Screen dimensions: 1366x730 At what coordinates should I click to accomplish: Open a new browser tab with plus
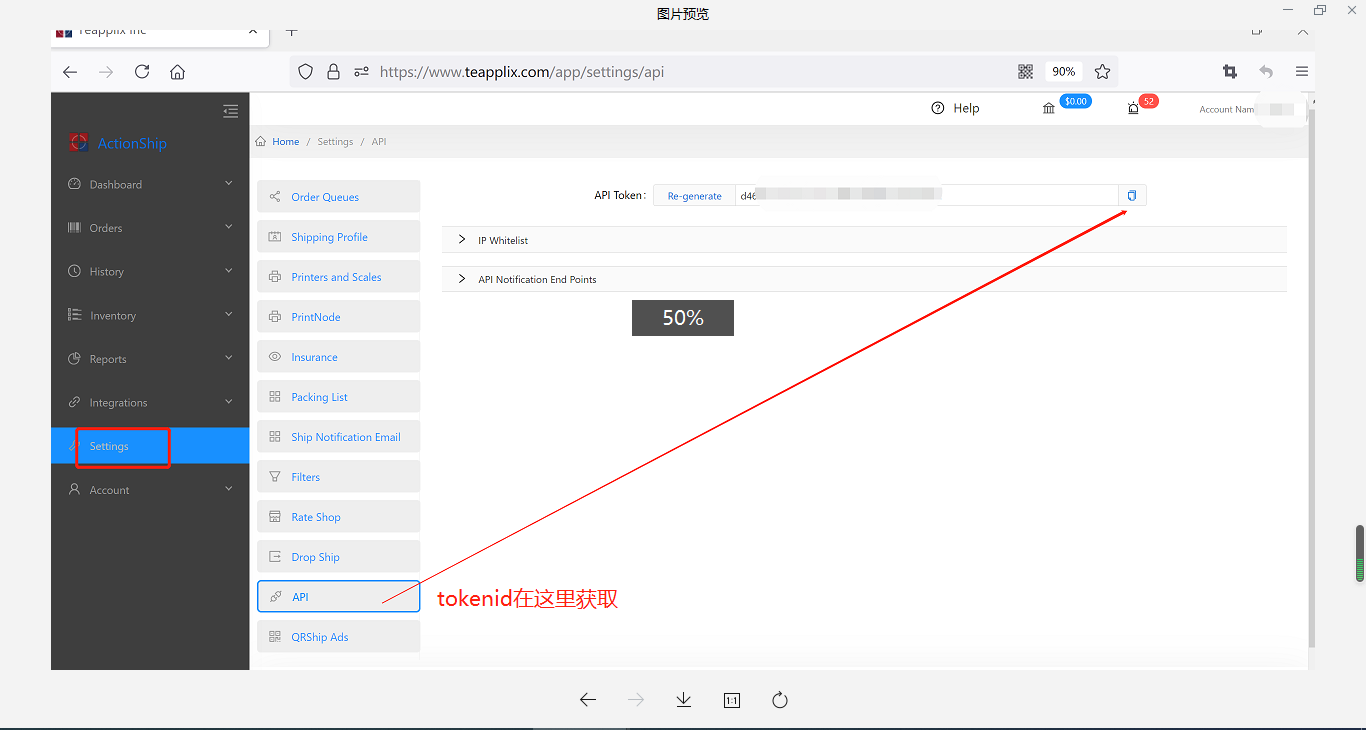(292, 31)
